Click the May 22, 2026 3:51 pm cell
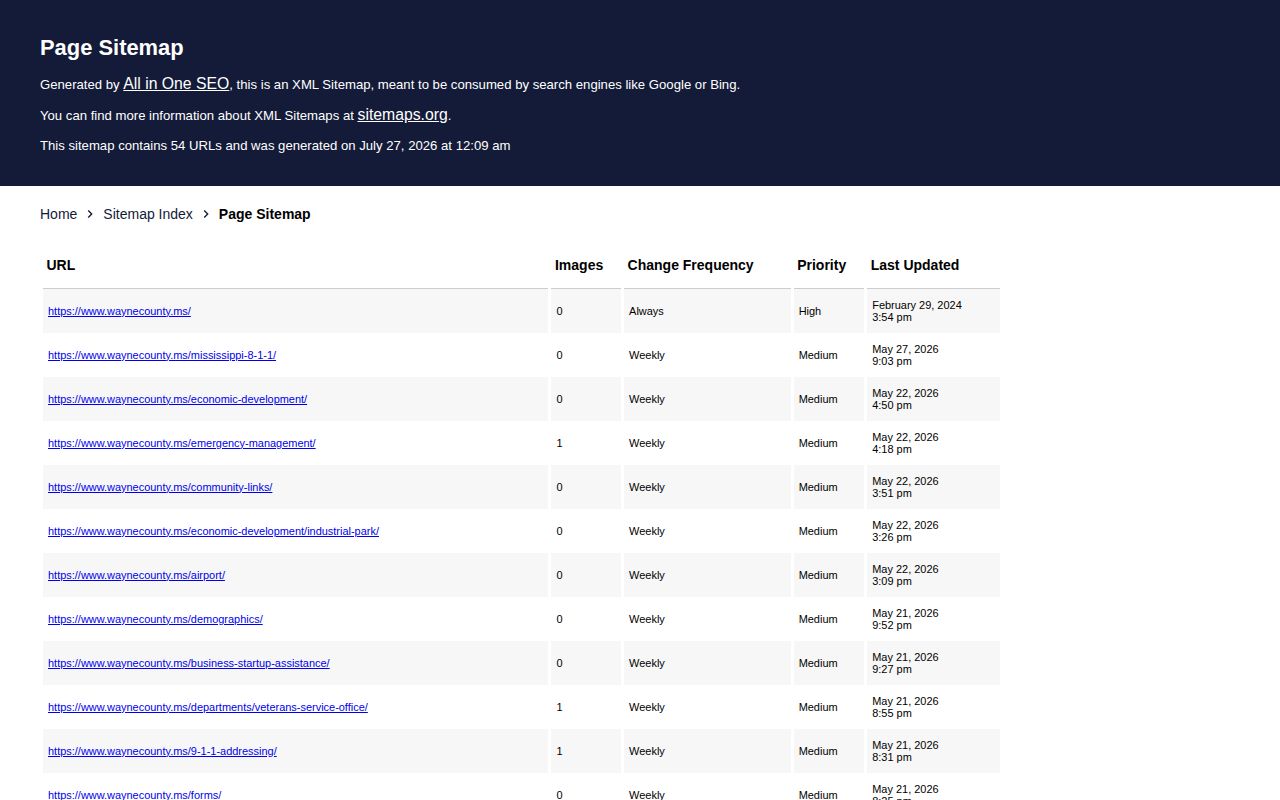This screenshot has height=800, width=1280. click(933, 487)
